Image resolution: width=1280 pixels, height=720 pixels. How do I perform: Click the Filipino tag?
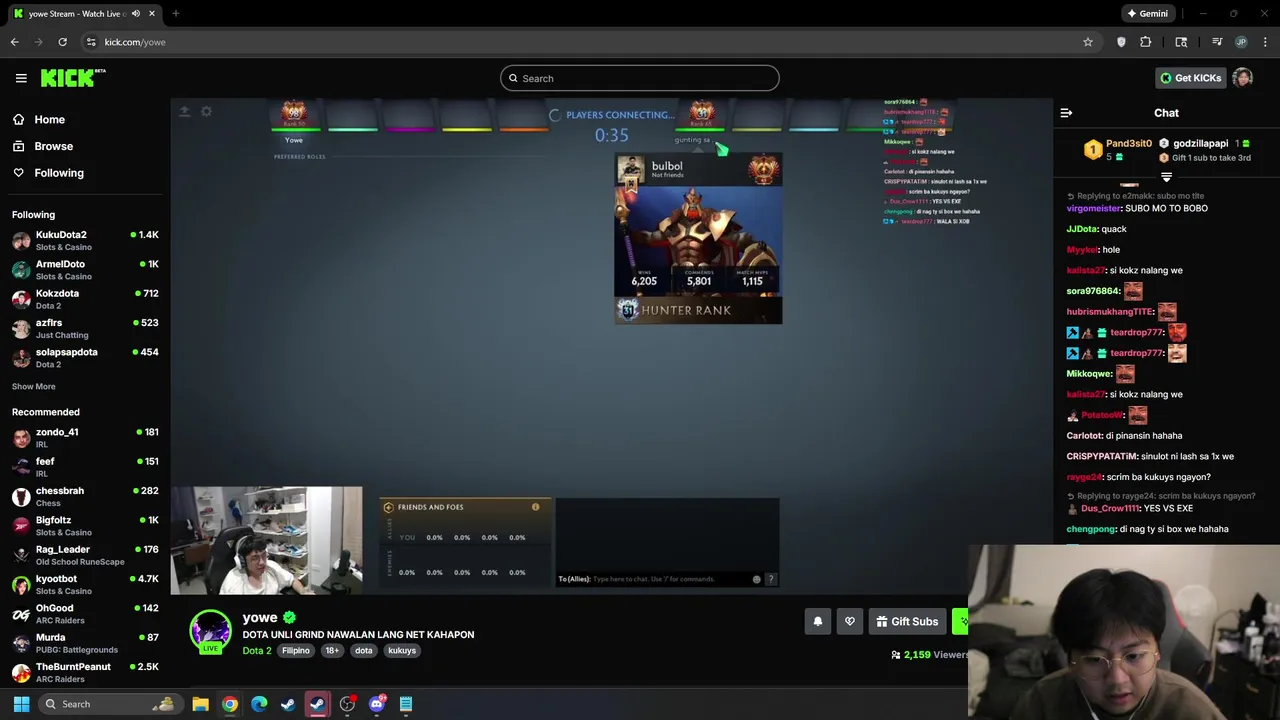[x=296, y=650]
